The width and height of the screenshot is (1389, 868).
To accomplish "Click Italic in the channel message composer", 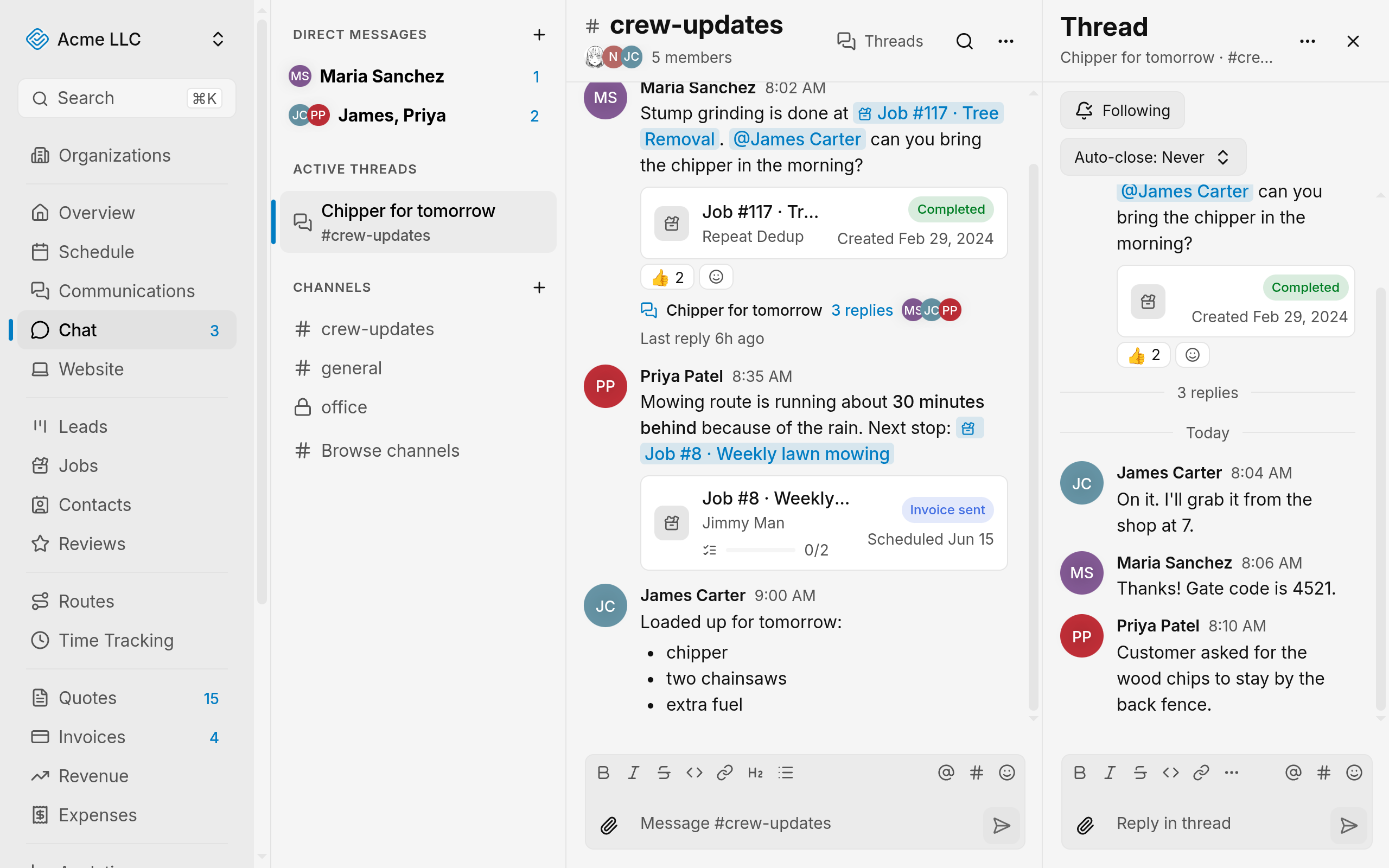I will click(634, 773).
